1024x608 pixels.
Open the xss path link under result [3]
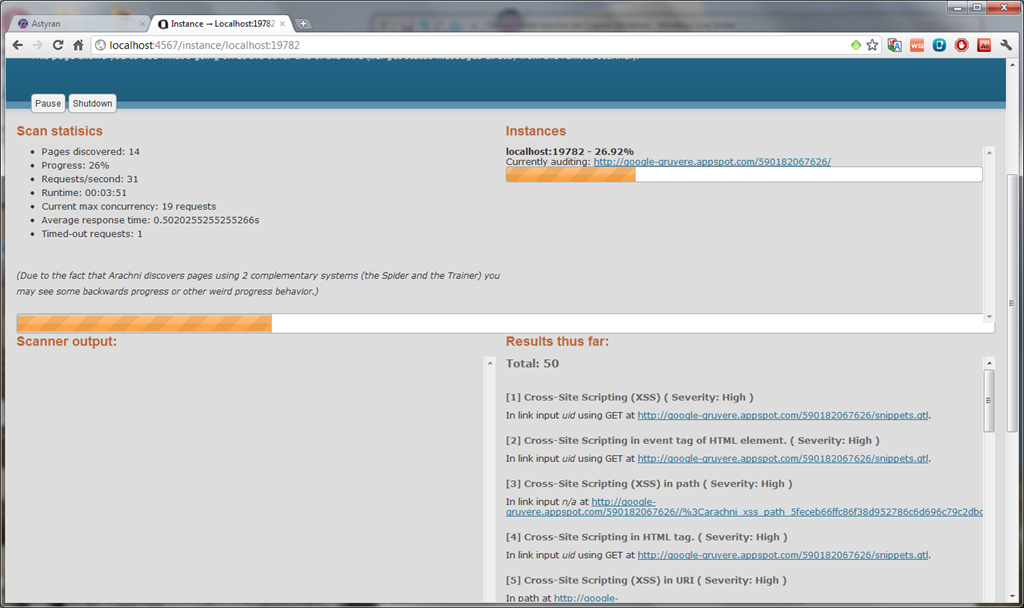(x=744, y=507)
